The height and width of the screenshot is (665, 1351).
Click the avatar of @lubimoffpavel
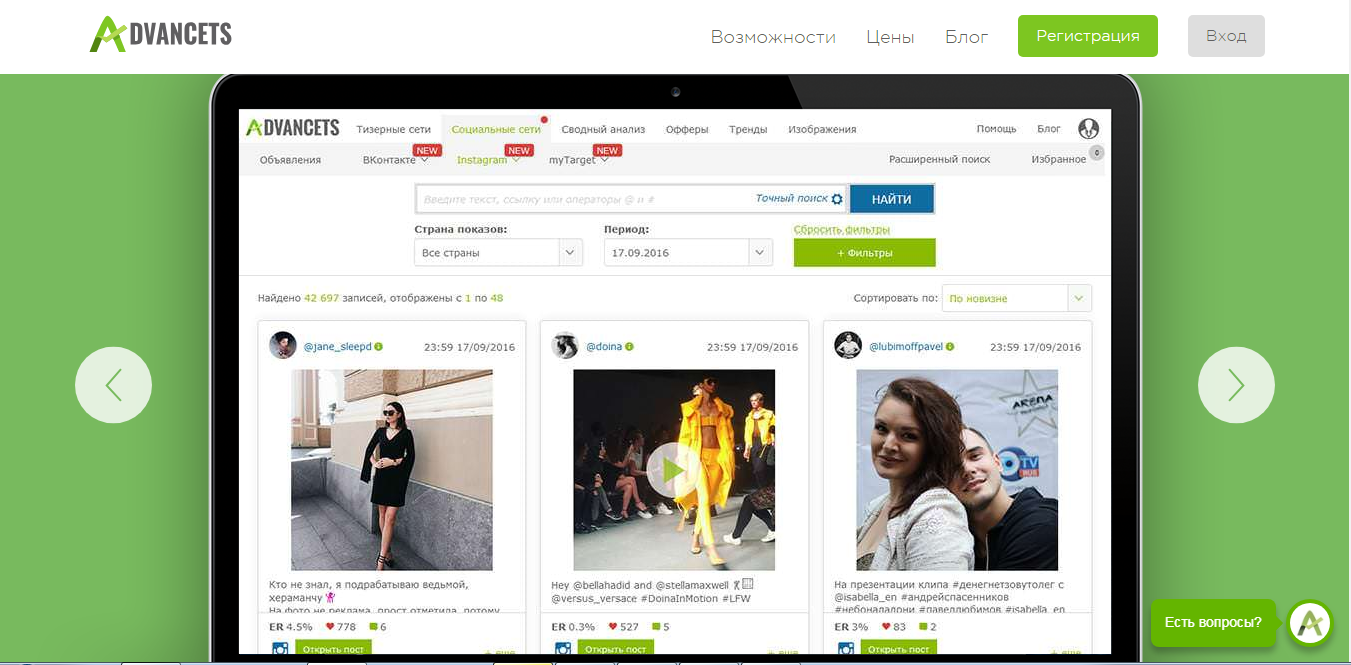pyautogui.click(x=848, y=346)
